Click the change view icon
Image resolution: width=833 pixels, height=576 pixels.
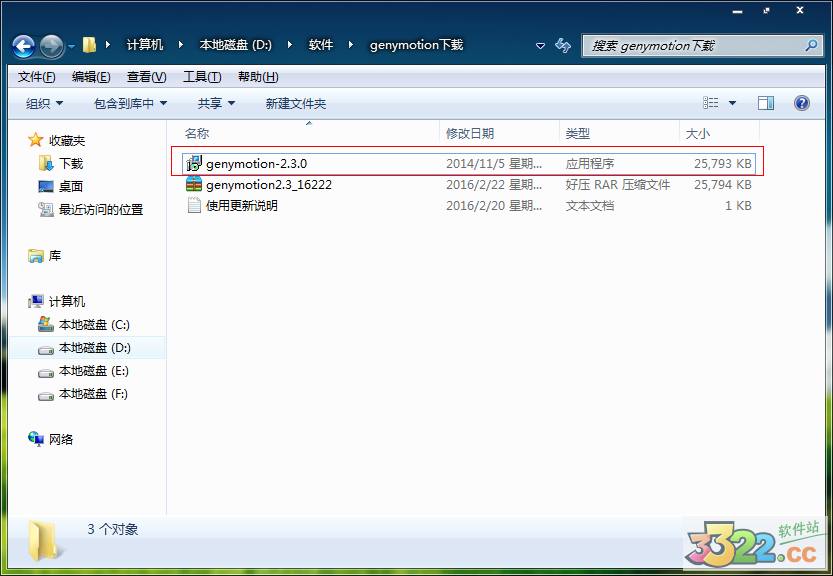tap(711, 103)
